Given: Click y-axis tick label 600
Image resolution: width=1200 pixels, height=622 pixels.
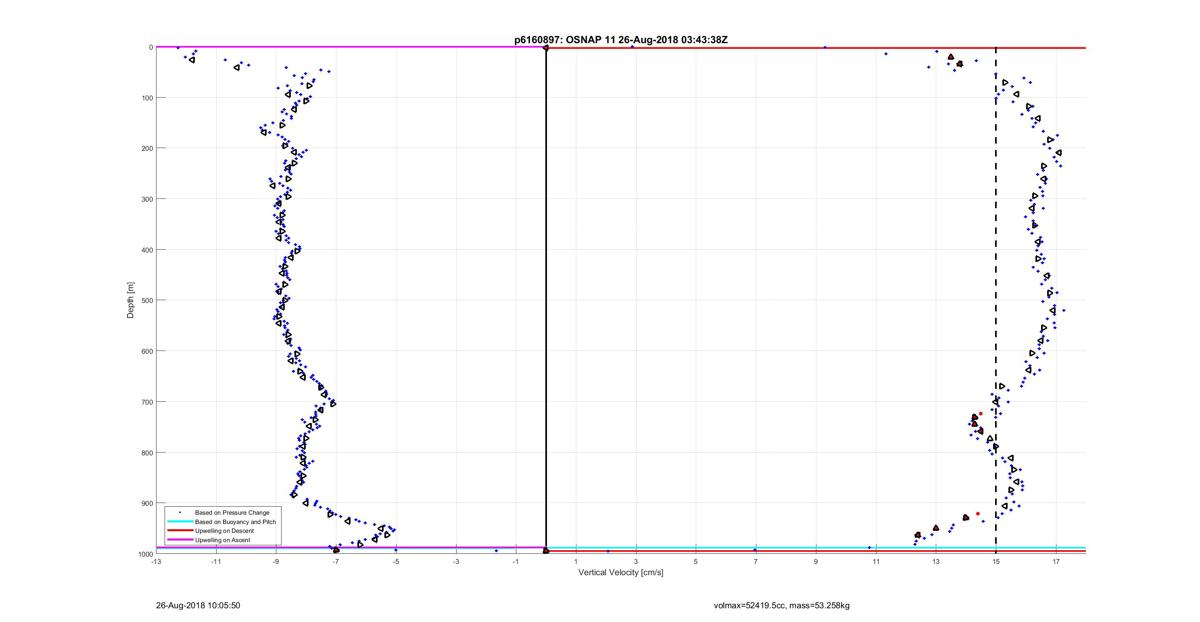Looking at the screenshot, I should [x=146, y=351].
